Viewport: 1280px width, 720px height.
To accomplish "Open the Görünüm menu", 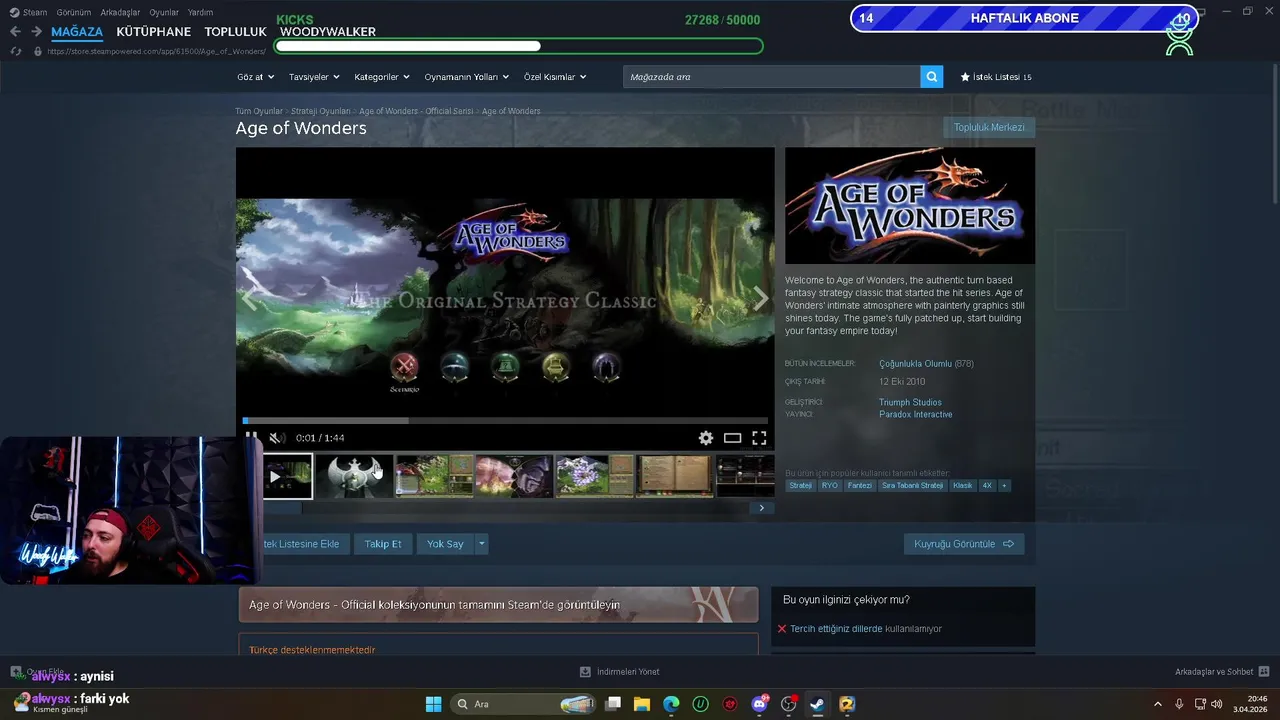I will [74, 12].
